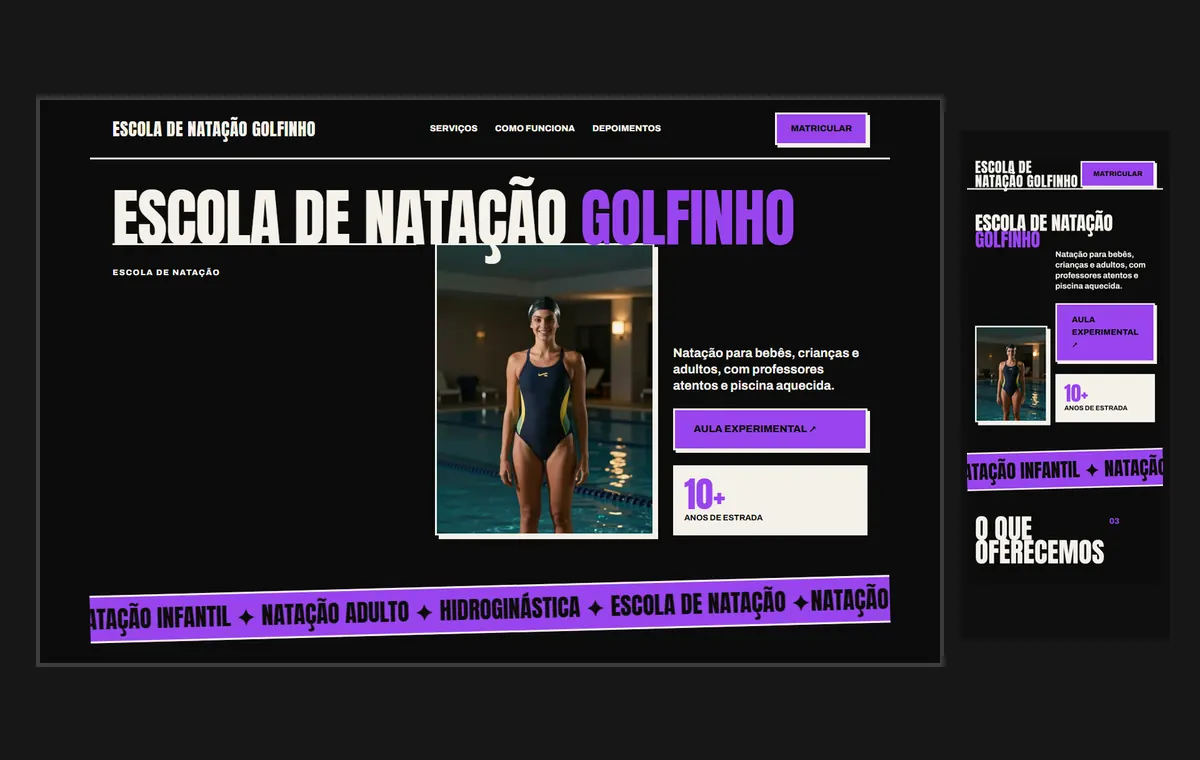
Task: Click ESCOLA DE NATAÇÃO in the desktop marquee
Action: click(698, 603)
